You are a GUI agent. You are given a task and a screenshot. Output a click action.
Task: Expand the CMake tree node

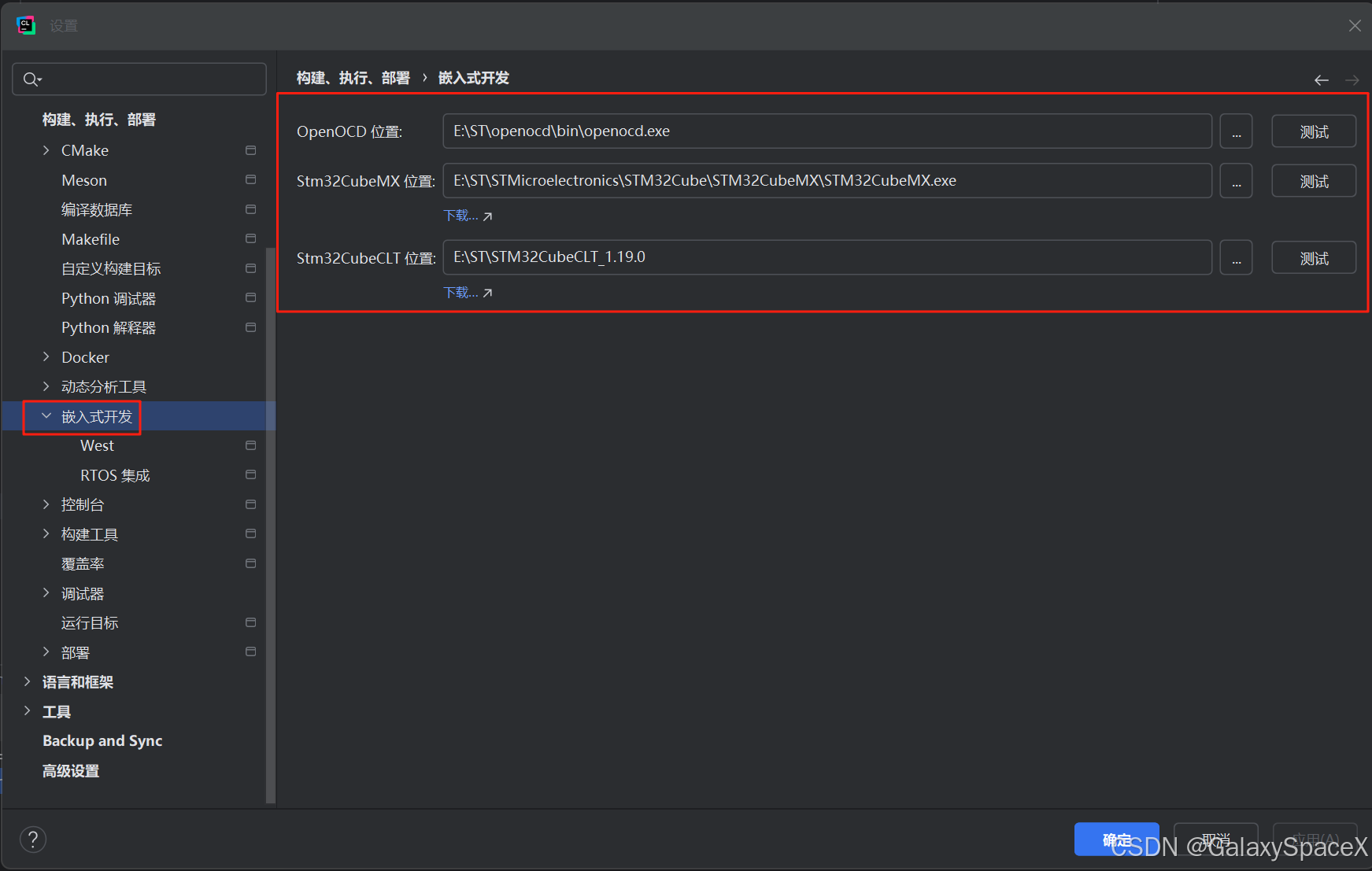point(46,150)
